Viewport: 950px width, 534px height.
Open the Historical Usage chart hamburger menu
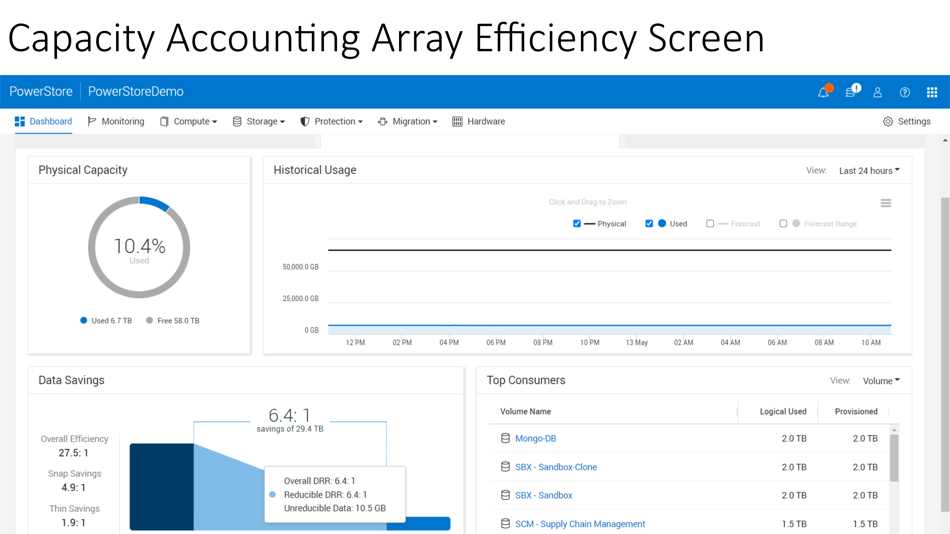[886, 203]
